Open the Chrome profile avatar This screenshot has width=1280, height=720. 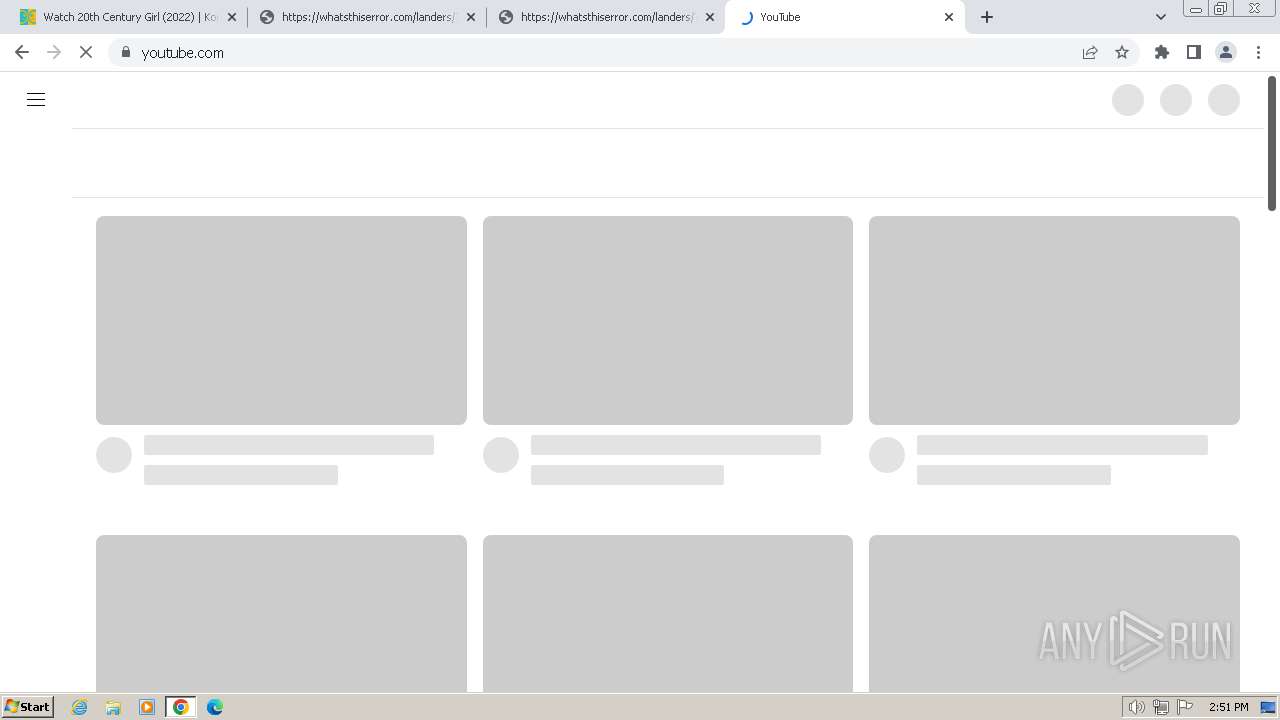1226,53
